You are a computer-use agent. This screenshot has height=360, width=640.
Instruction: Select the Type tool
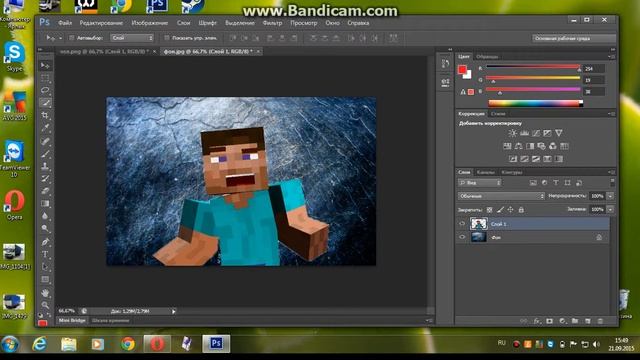(45, 254)
